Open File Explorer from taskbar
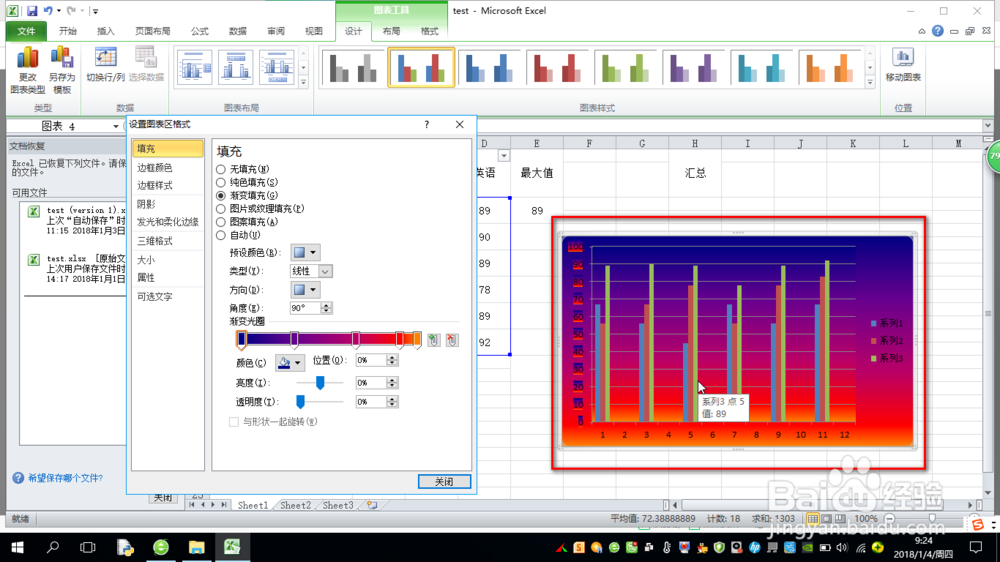The image size is (1000, 562). [196, 547]
